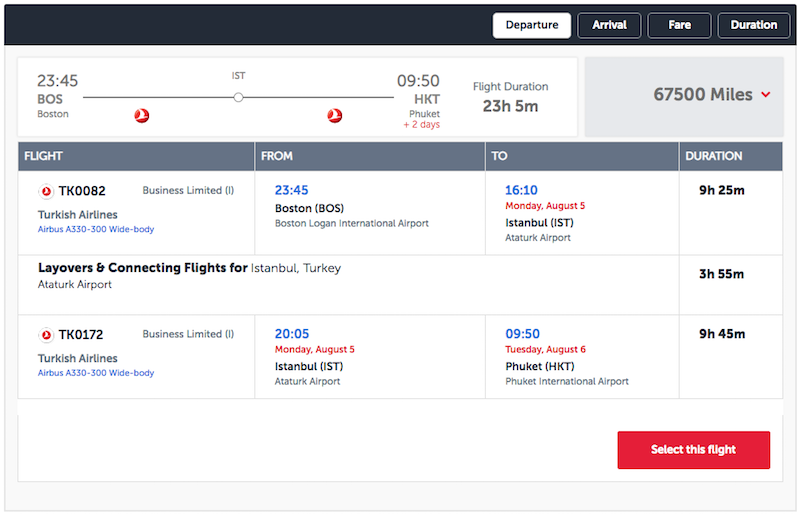Open Airbus A330-300 link for TK0172
Viewport: 800px width, 514px height.
click(96, 373)
